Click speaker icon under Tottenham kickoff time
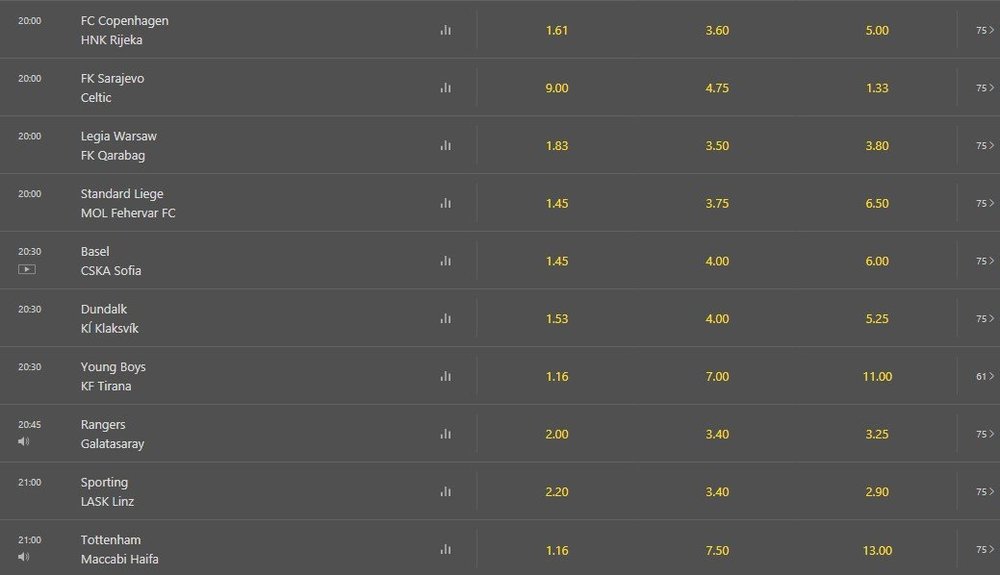This screenshot has width=1000, height=575. [24, 557]
